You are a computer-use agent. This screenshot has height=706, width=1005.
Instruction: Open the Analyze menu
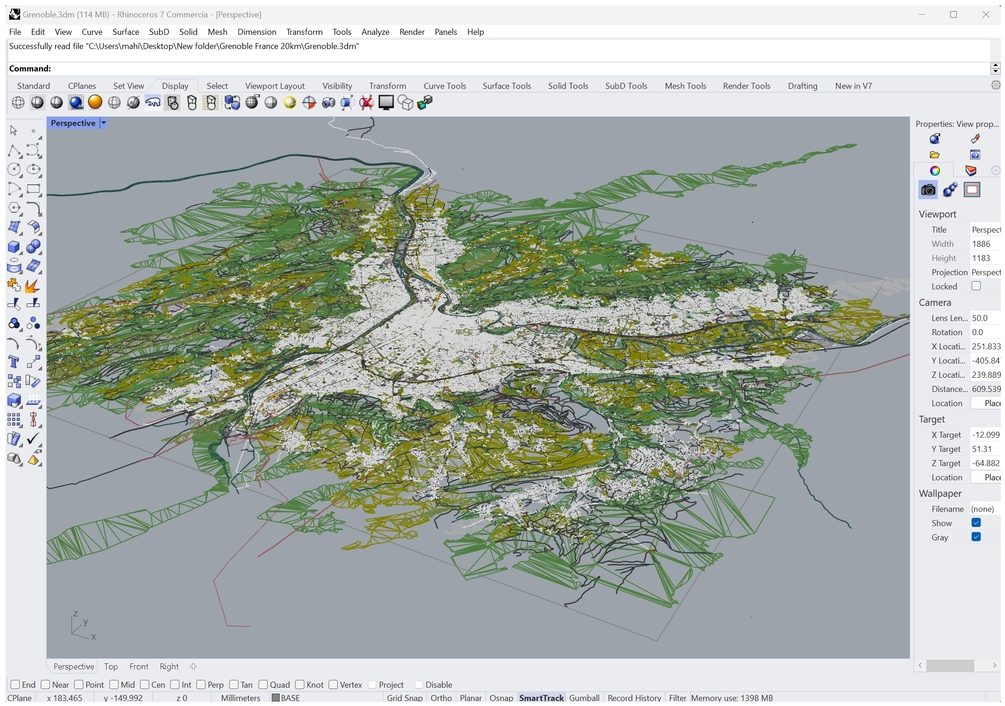point(375,32)
